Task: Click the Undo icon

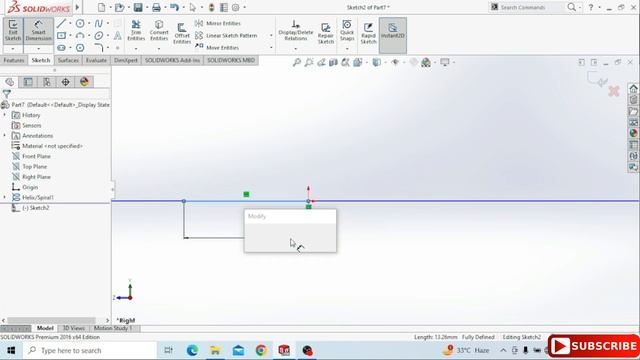Action: tap(174, 7)
